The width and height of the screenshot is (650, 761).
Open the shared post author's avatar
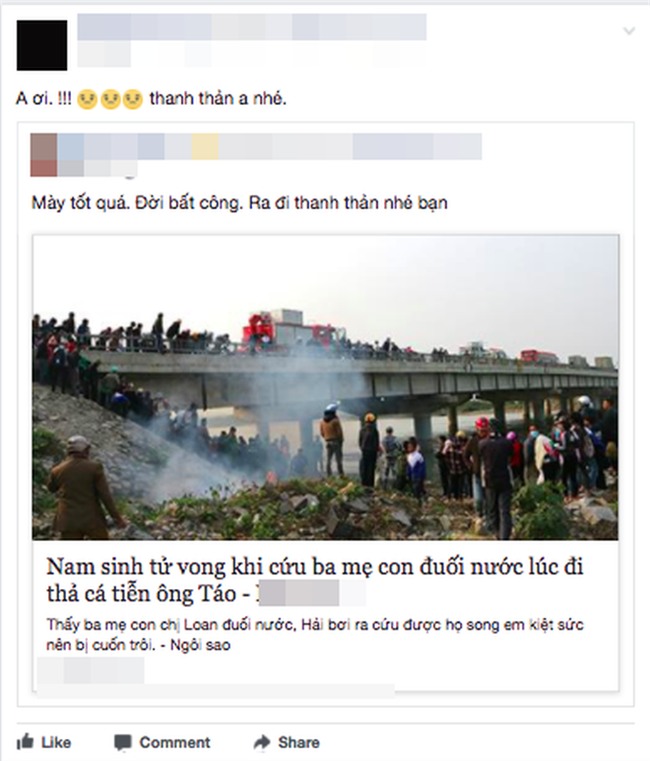pyautogui.click(x=44, y=154)
